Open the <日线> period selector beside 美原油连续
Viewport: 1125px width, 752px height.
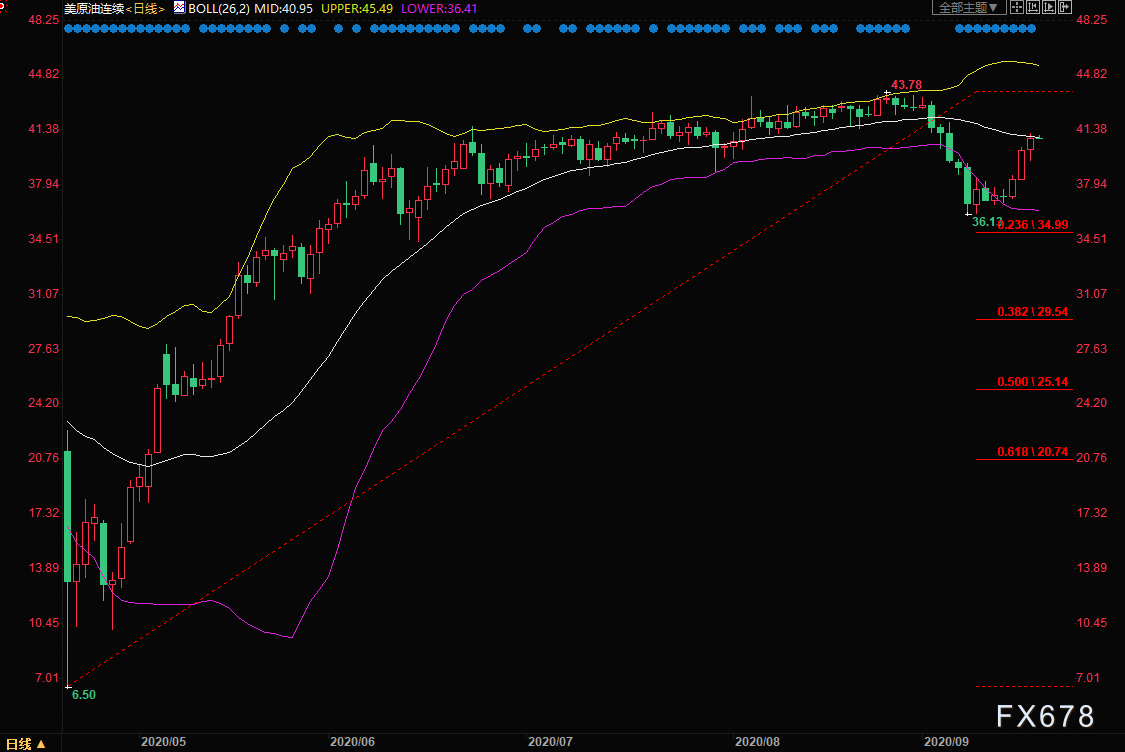[x=145, y=9]
